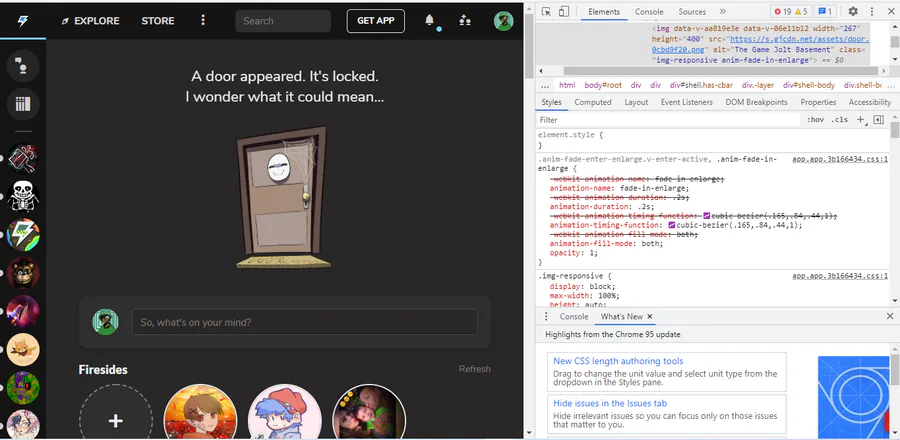Screen dimensions: 900x440
Task: Show more DevTools tabs via the chevrons
Action: pos(722,11)
